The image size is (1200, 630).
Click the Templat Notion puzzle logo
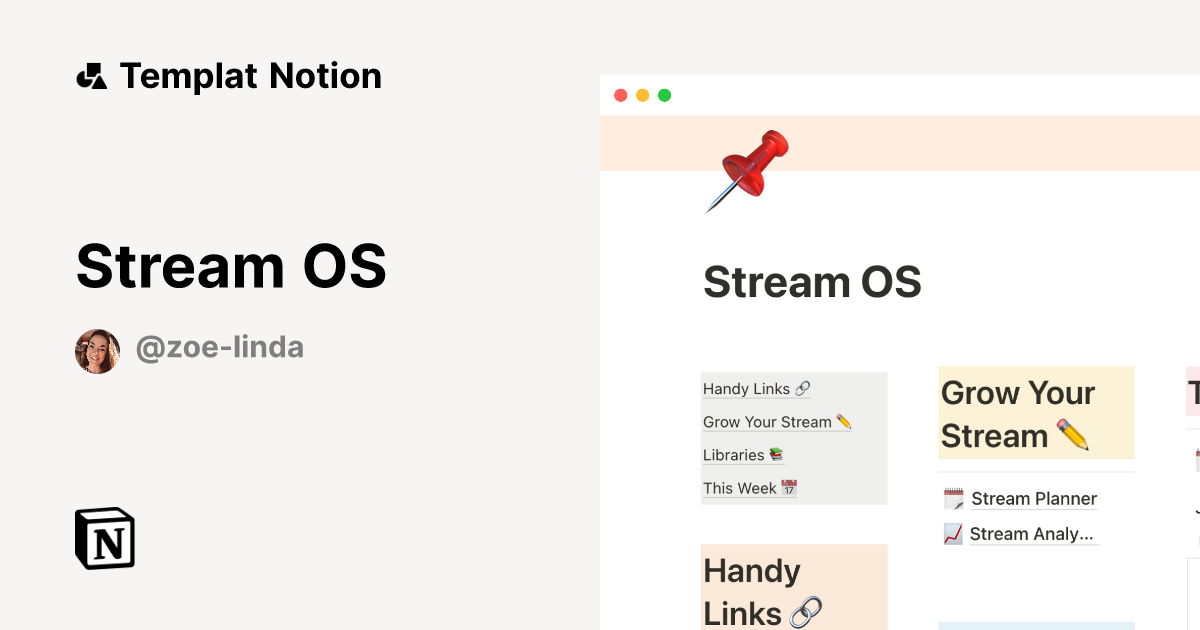pos(92,75)
